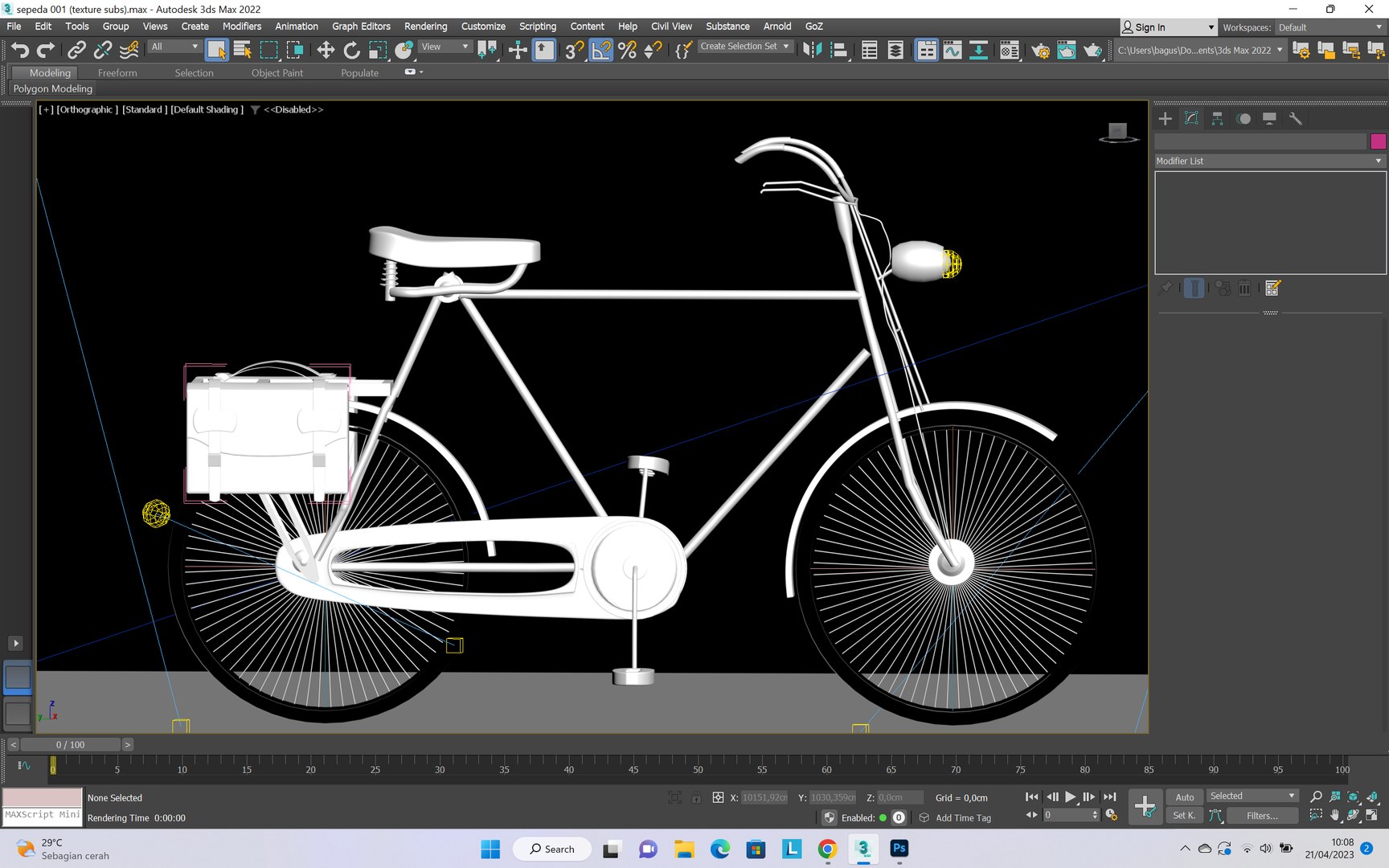Expand the project path dropdown

click(1280, 50)
